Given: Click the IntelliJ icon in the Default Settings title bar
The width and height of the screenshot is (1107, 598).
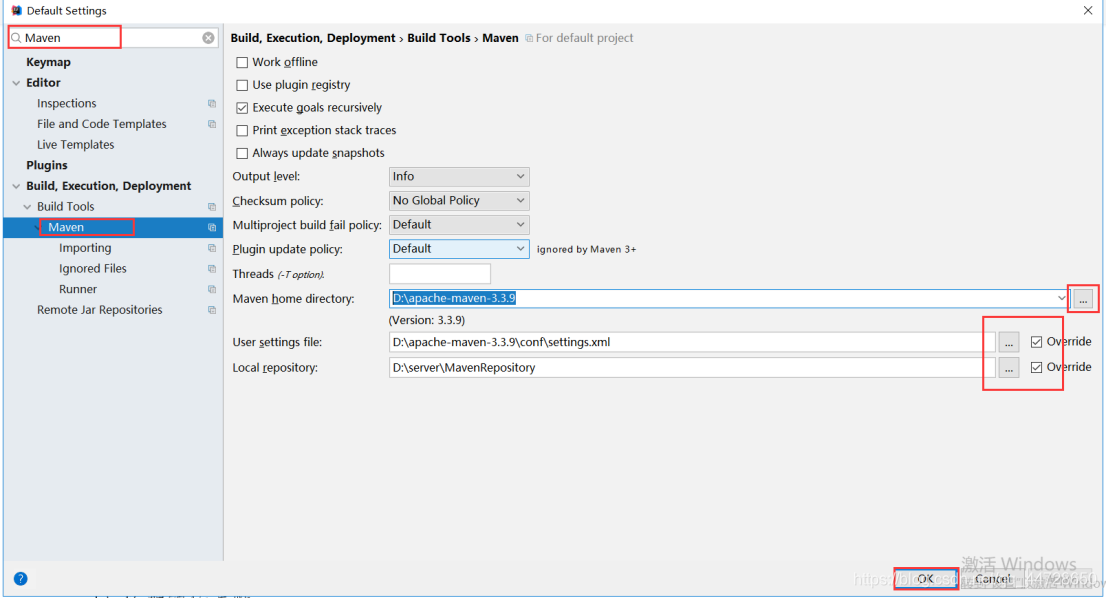Looking at the screenshot, I should coord(16,11).
